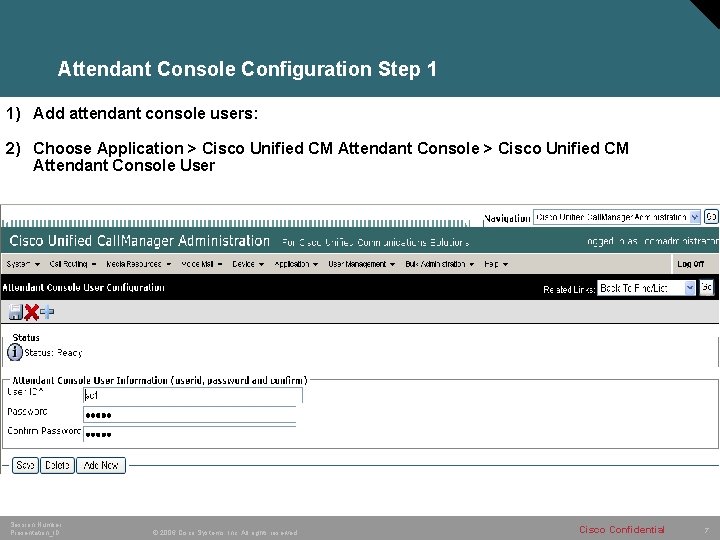The height and width of the screenshot is (540, 720).
Task: Open the Call Routing menu
Action: [x=73, y=264]
